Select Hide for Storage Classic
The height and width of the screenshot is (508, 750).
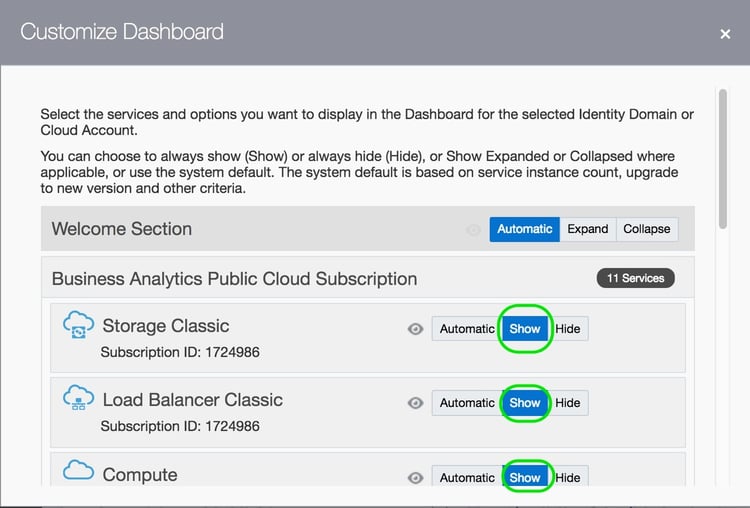pyautogui.click(x=568, y=329)
